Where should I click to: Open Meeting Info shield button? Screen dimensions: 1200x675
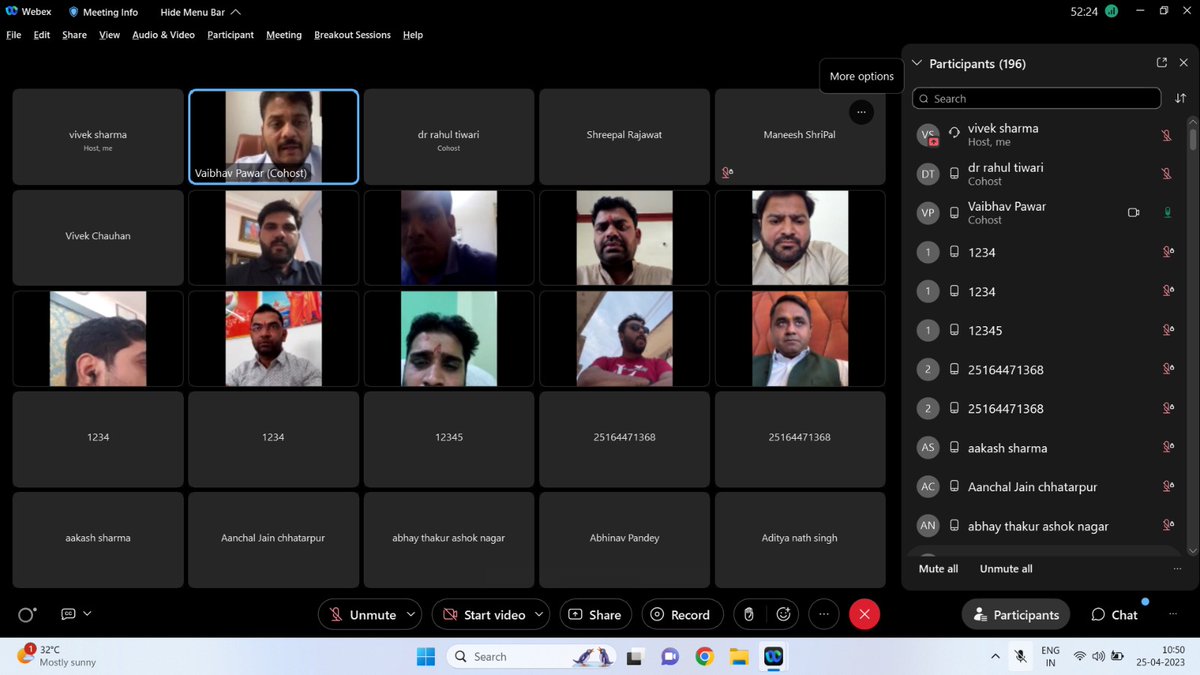pos(104,12)
